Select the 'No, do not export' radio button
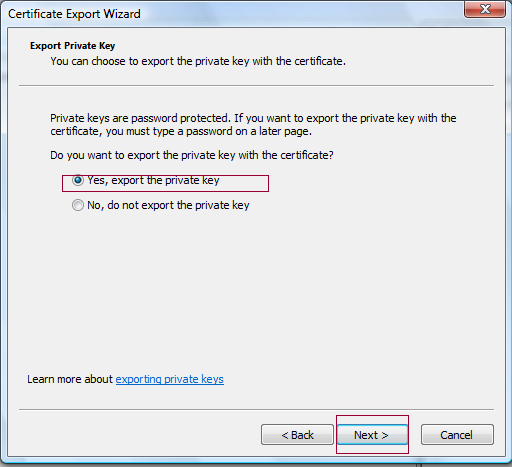The height and width of the screenshot is (467, 512). 78,205
